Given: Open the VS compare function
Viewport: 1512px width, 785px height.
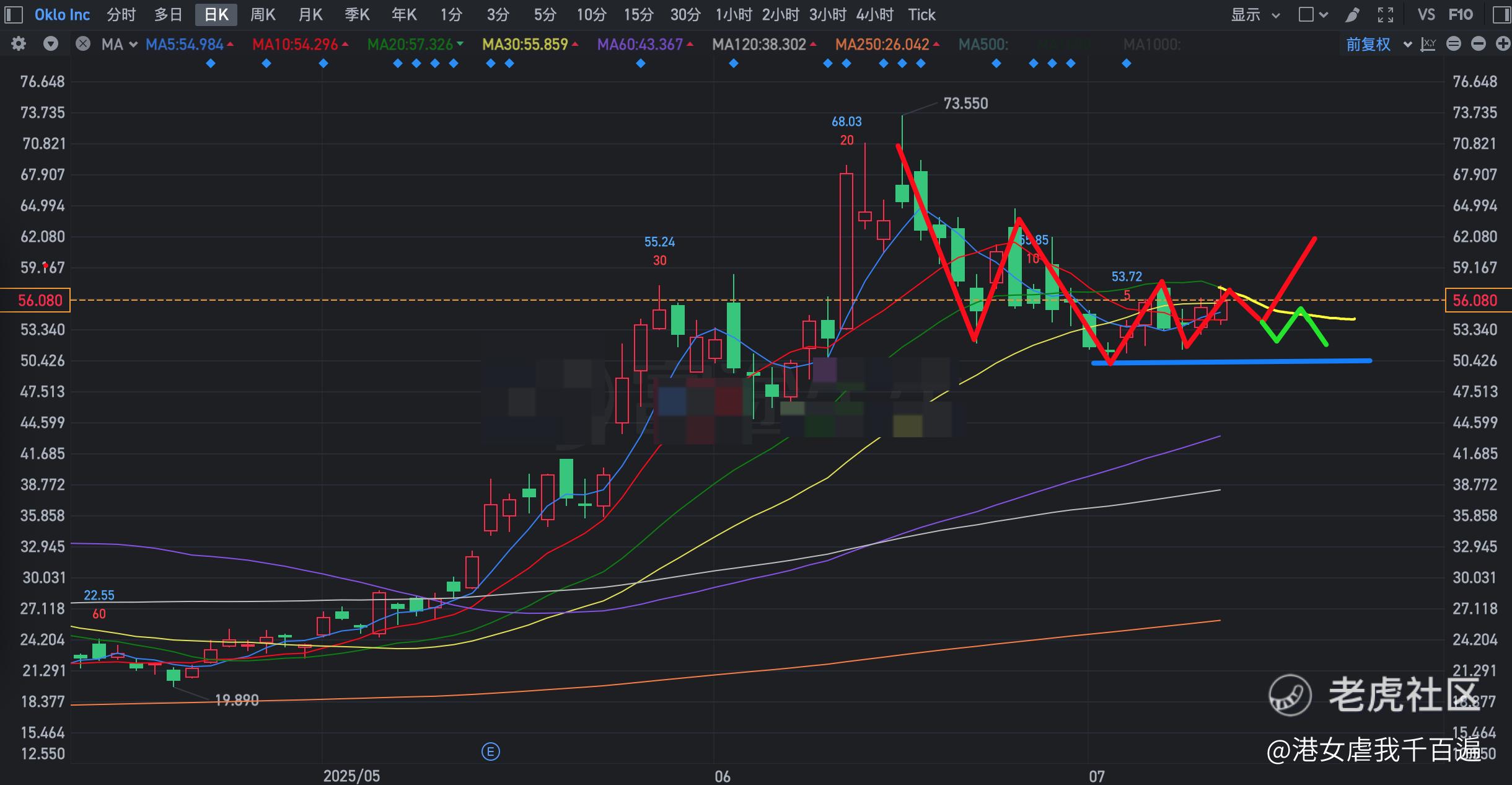Looking at the screenshot, I should click(1426, 14).
